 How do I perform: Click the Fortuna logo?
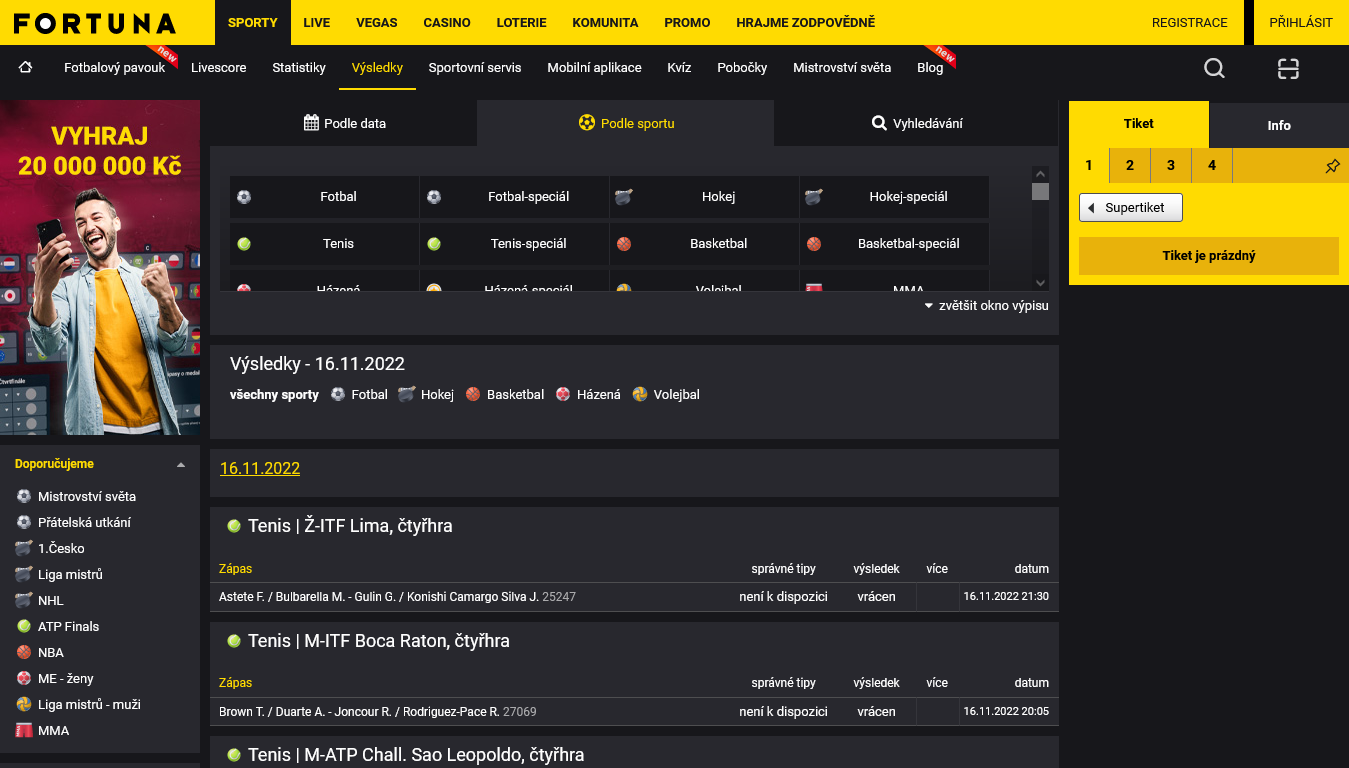click(96, 23)
